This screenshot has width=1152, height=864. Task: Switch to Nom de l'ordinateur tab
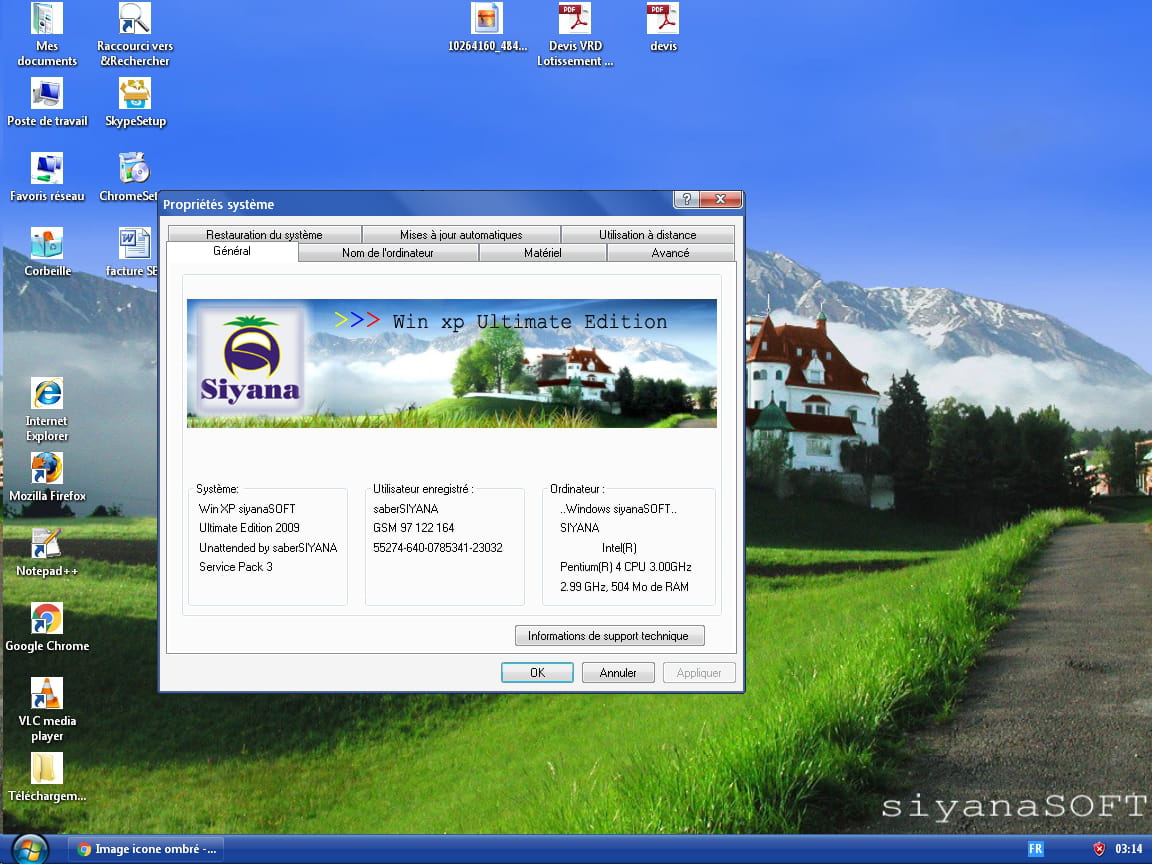388,253
